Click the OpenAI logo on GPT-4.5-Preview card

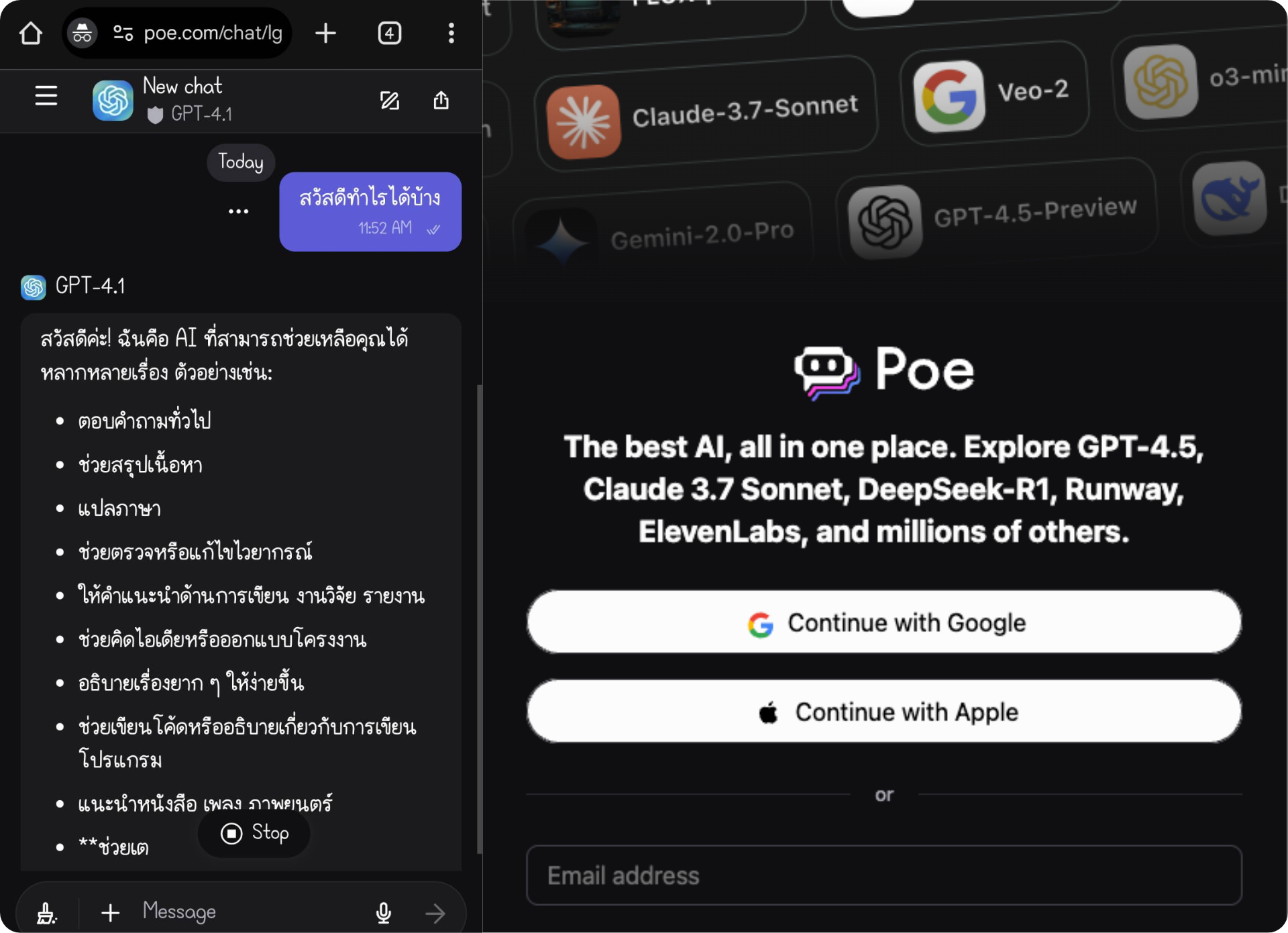click(885, 222)
